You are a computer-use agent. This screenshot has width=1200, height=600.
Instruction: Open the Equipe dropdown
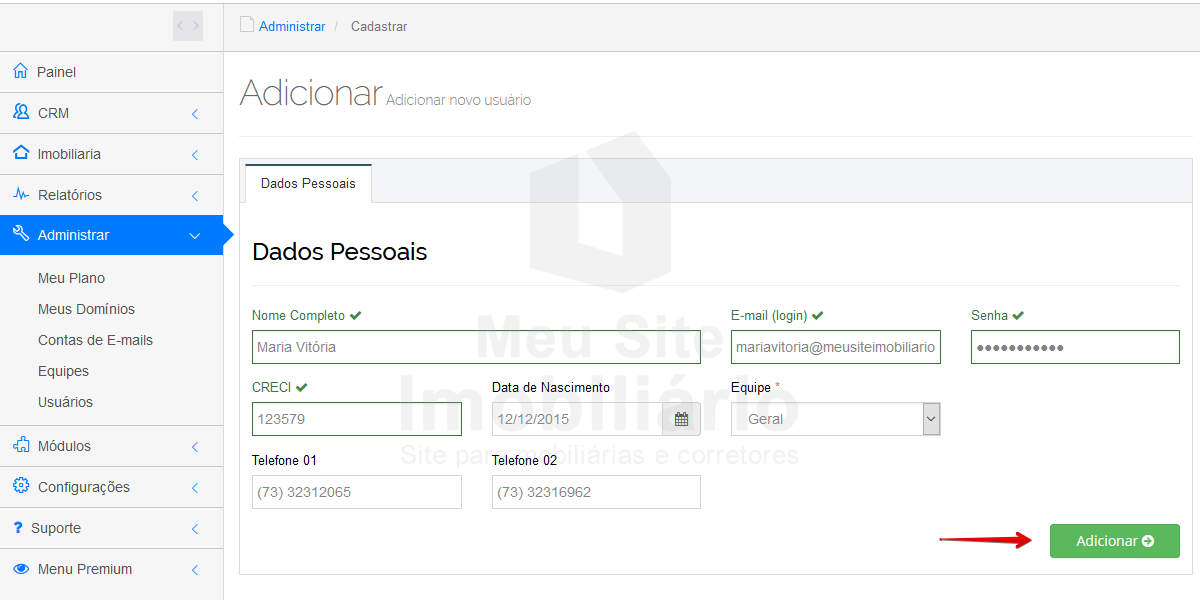(x=835, y=419)
